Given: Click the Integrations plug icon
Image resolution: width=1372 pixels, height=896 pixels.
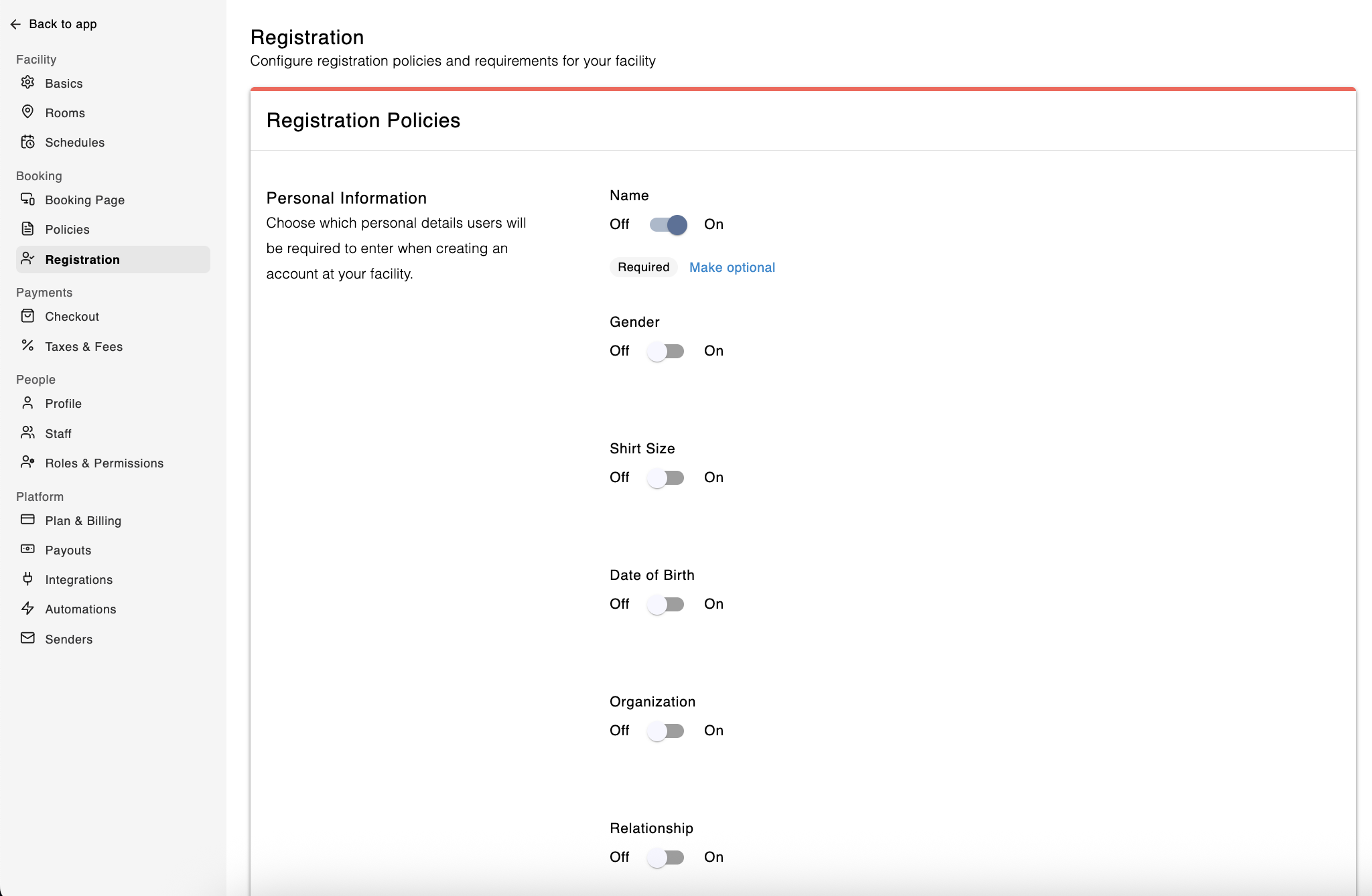Looking at the screenshot, I should (27, 579).
